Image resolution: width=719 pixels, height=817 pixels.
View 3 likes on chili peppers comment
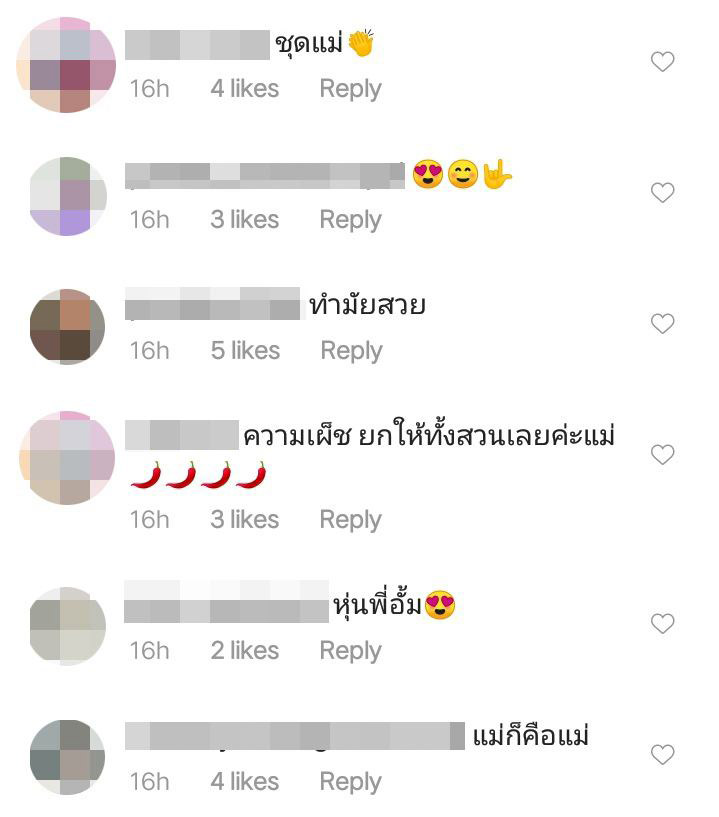[244, 519]
